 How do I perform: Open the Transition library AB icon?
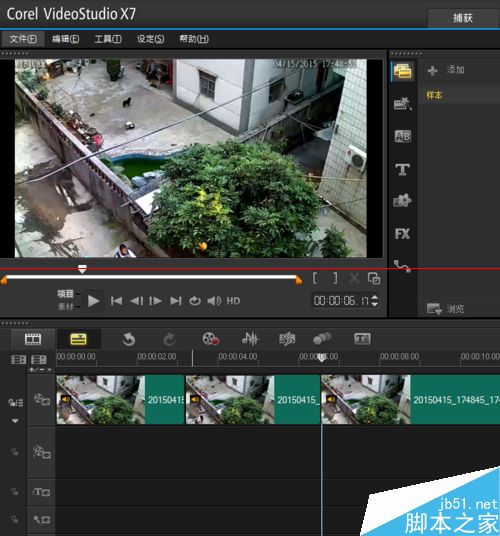coord(402,136)
